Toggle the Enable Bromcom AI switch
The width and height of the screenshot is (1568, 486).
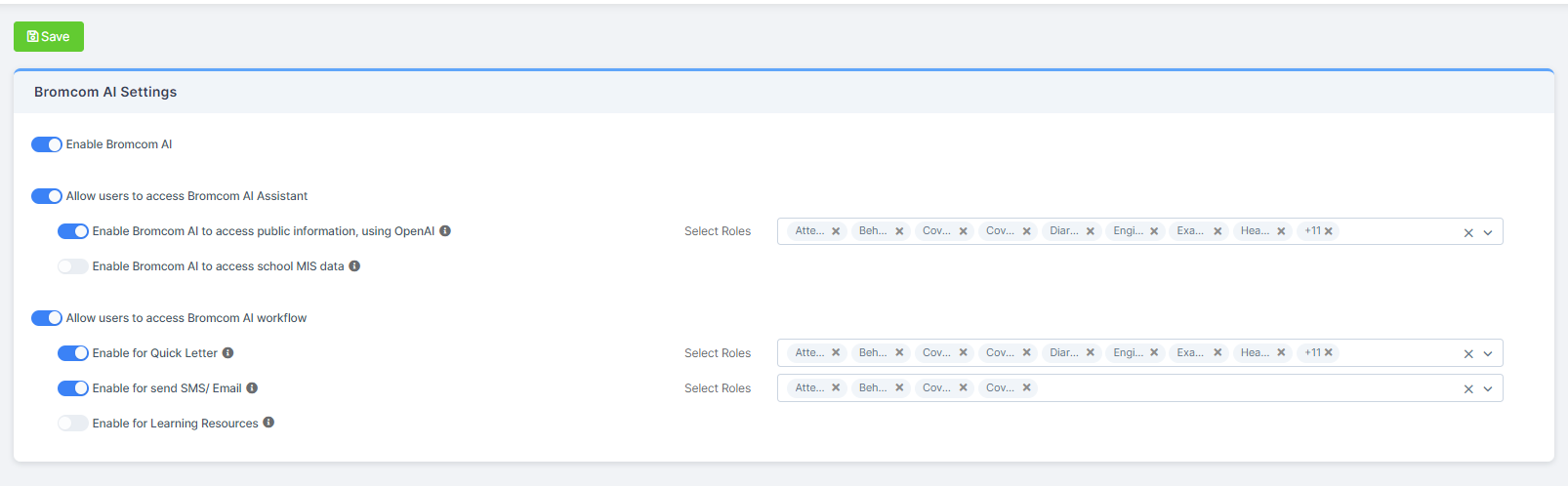47,144
